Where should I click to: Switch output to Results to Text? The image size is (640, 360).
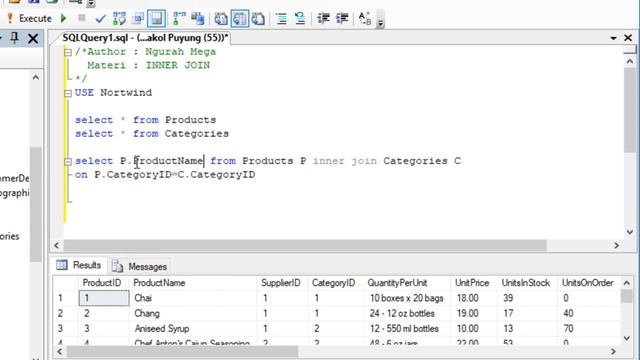tap(221, 19)
